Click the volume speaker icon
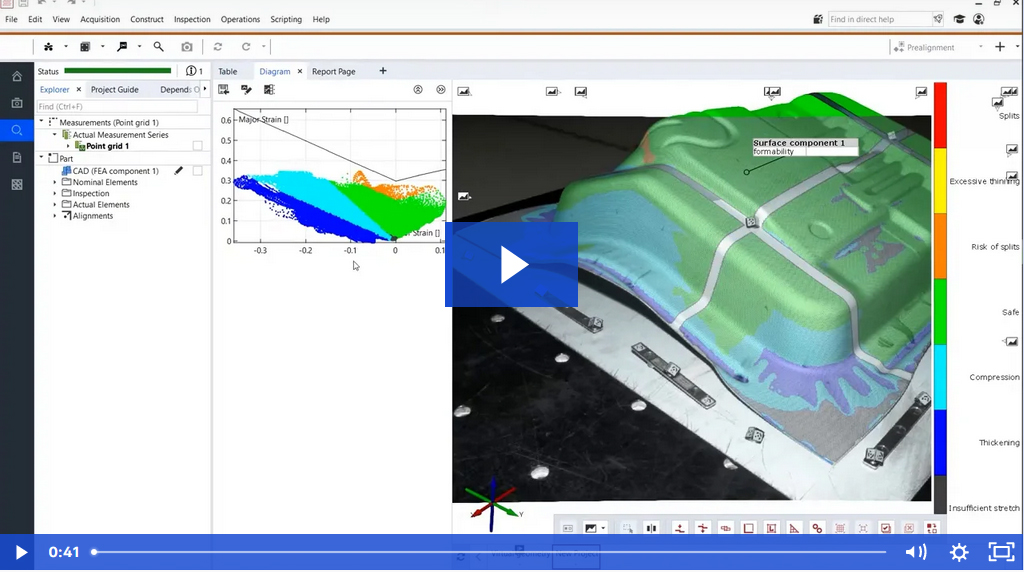The width and height of the screenshot is (1024, 572). tap(915, 552)
